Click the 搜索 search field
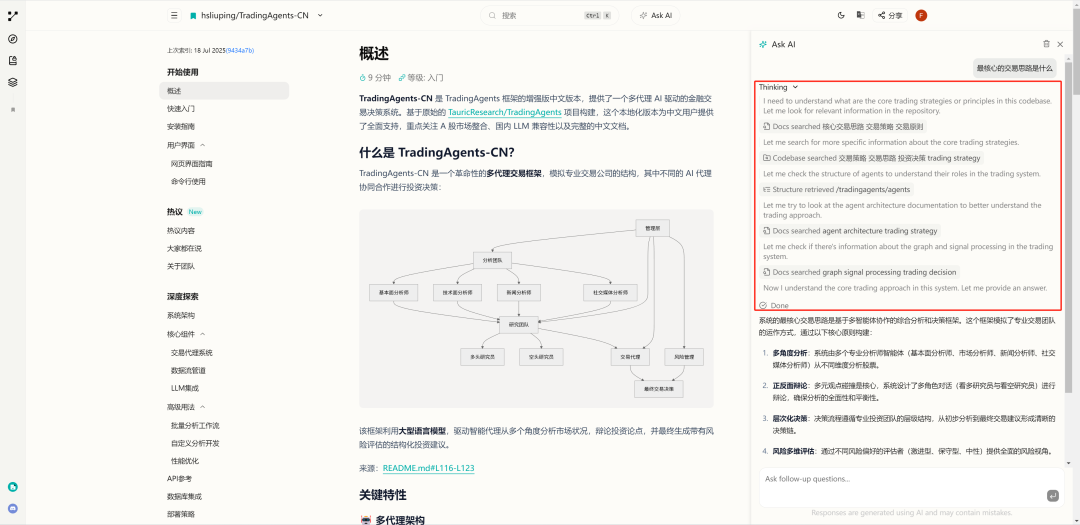1080x525 pixels. [550, 15]
